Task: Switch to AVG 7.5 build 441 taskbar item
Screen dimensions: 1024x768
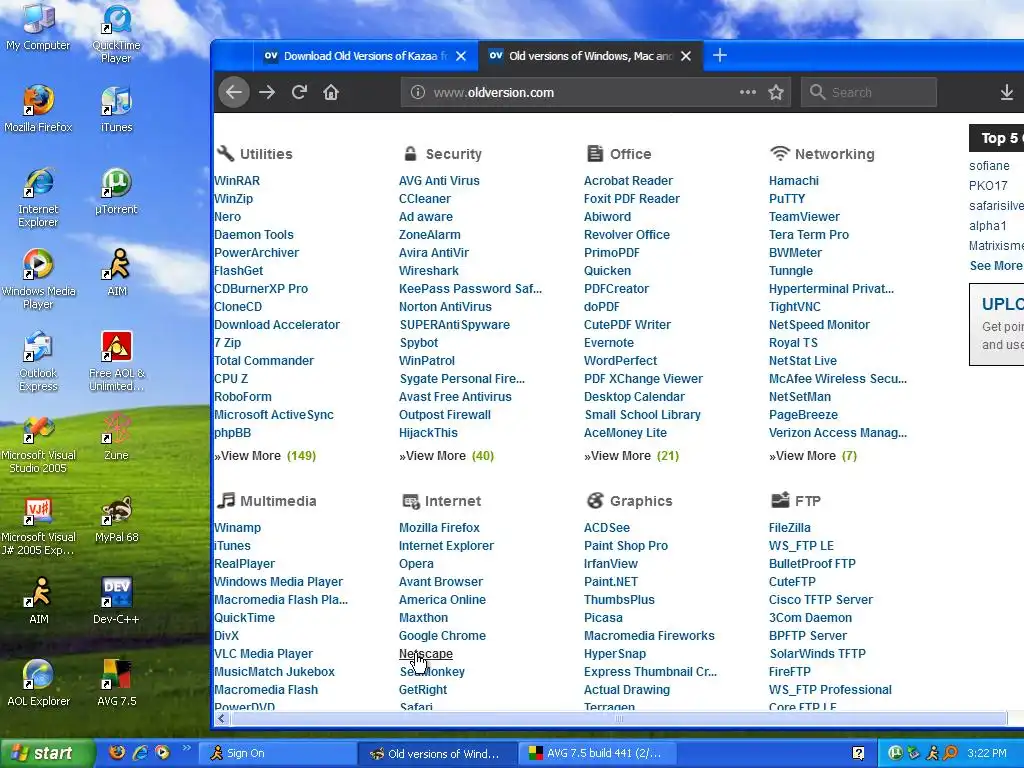Action: point(598,753)
